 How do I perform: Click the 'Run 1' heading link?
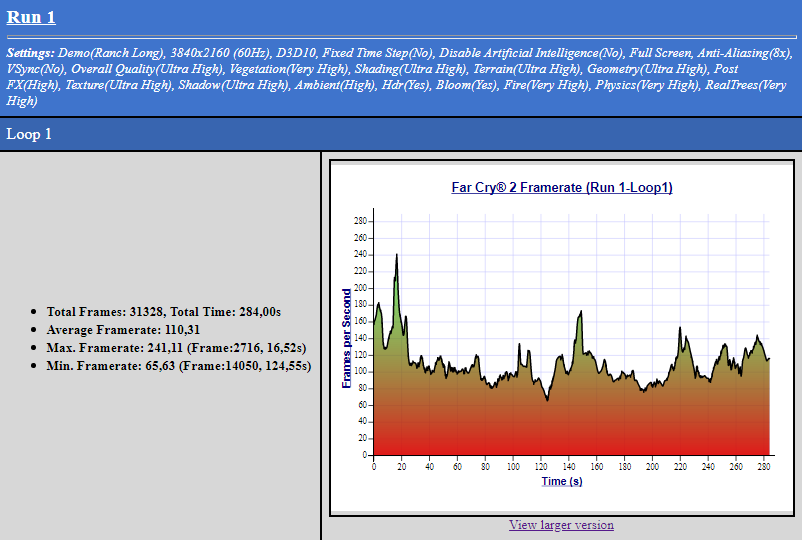[x=31, y=17]
